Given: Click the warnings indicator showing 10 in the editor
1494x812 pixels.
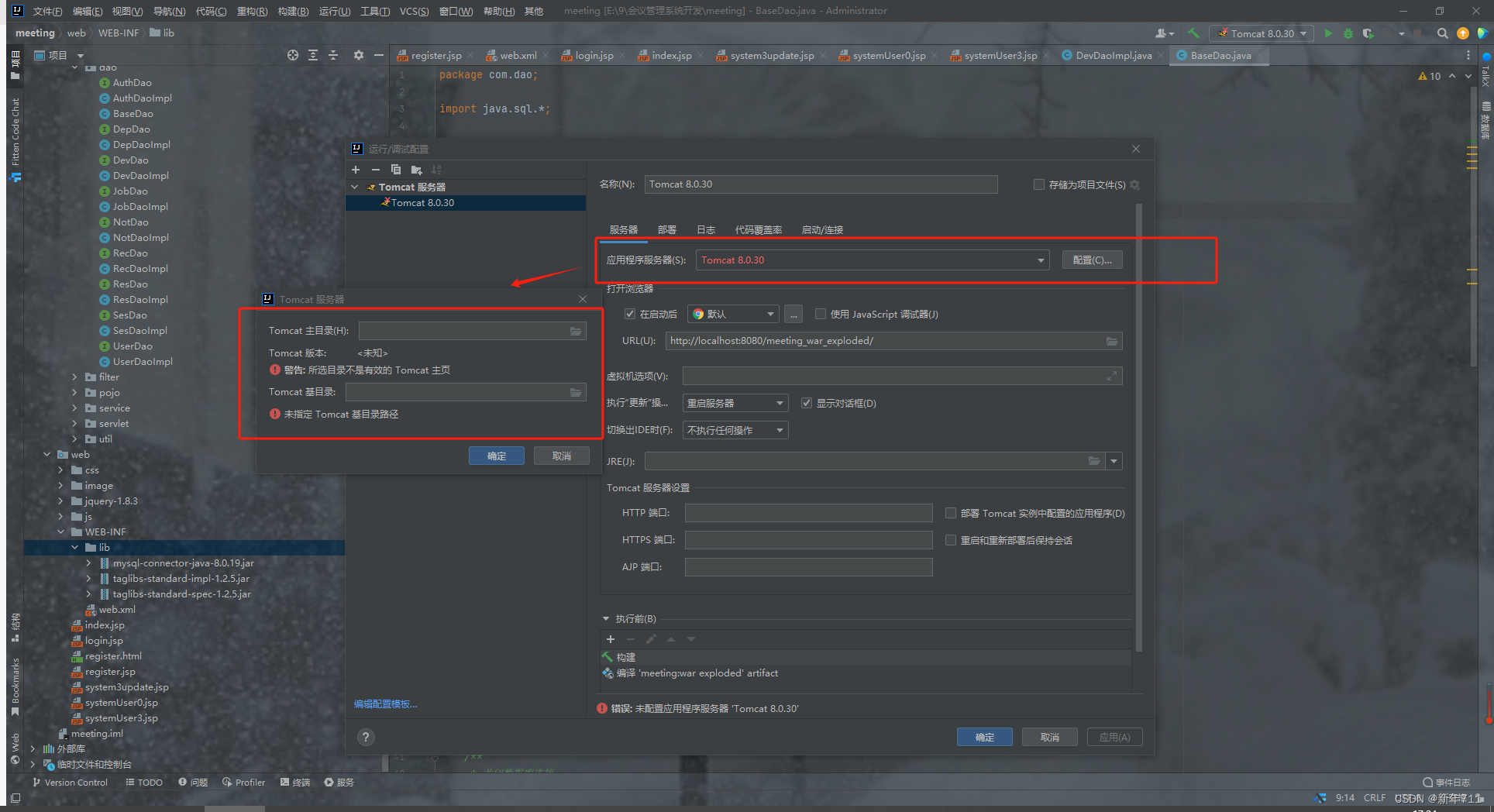Looking at the screenshot, I should [x=1430, y=76].
